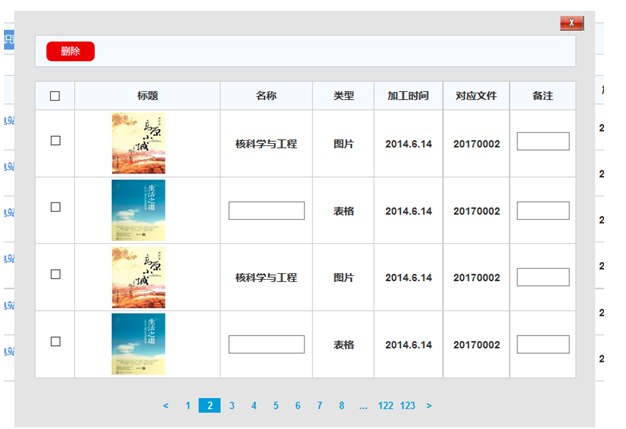The width and height of the screenshot is (626, 429).
Task: Click the 加工时间 column header
Action: click(x=408, y=96)
